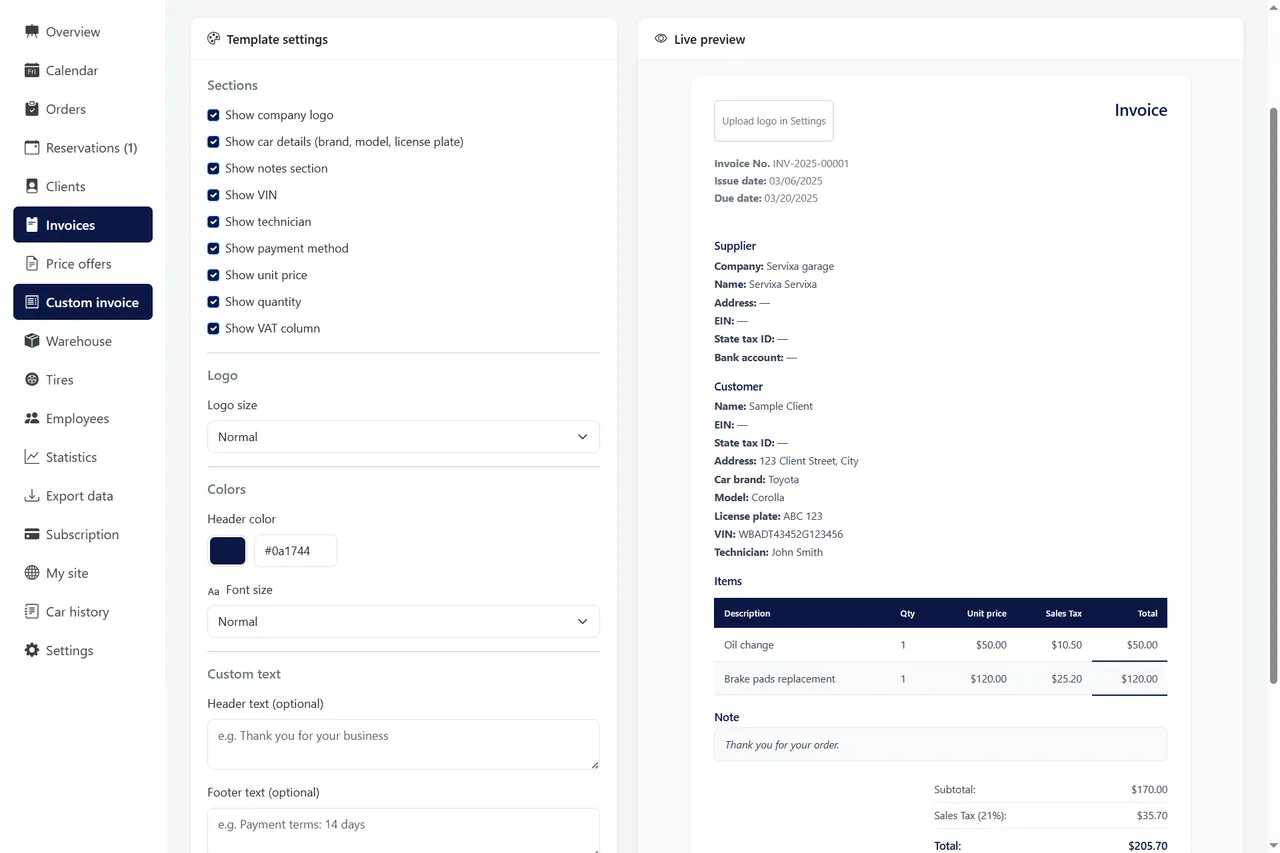Disable Show unit price checkbox

tap(213, 275)
